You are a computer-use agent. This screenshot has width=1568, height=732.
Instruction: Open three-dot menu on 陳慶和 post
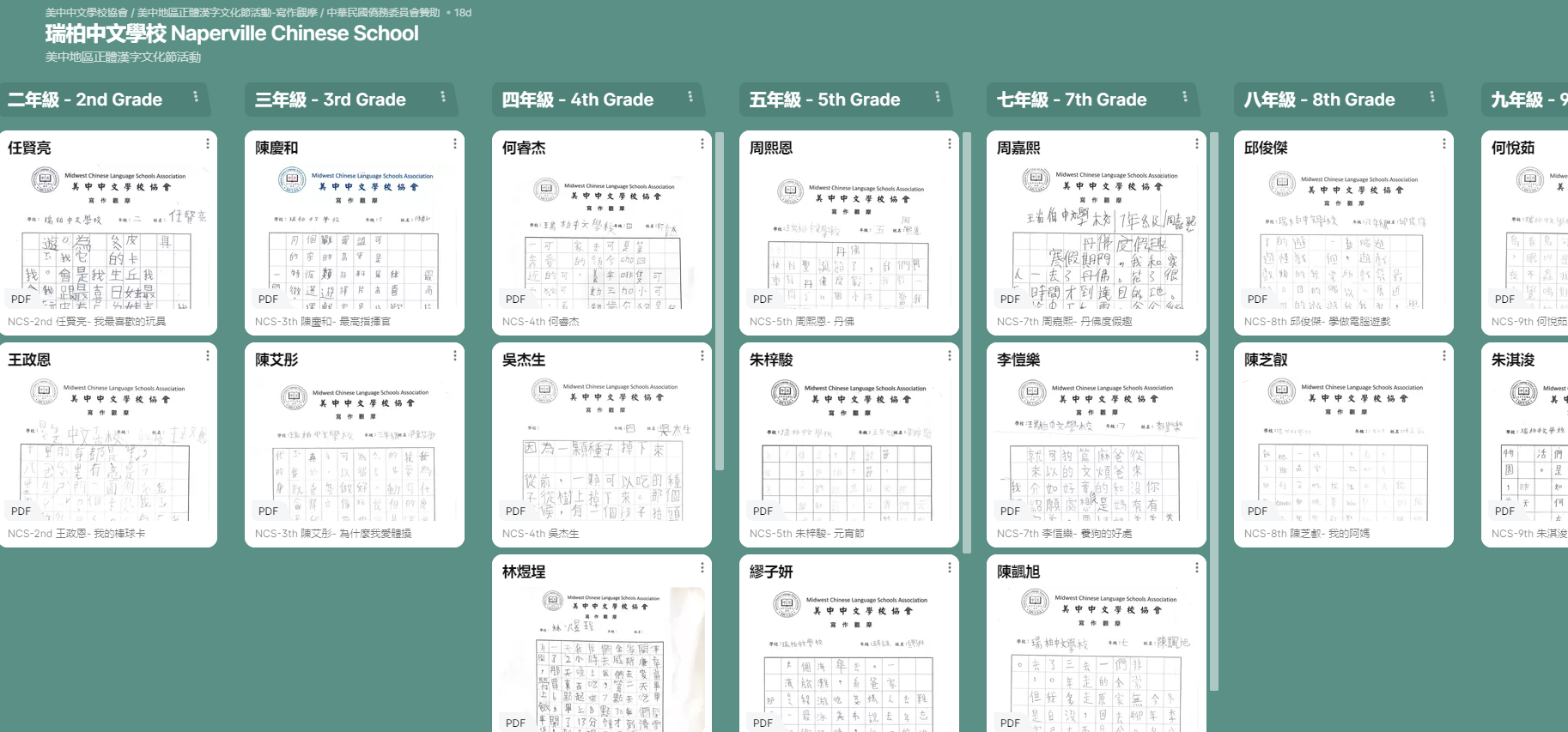tap(455, 144)
